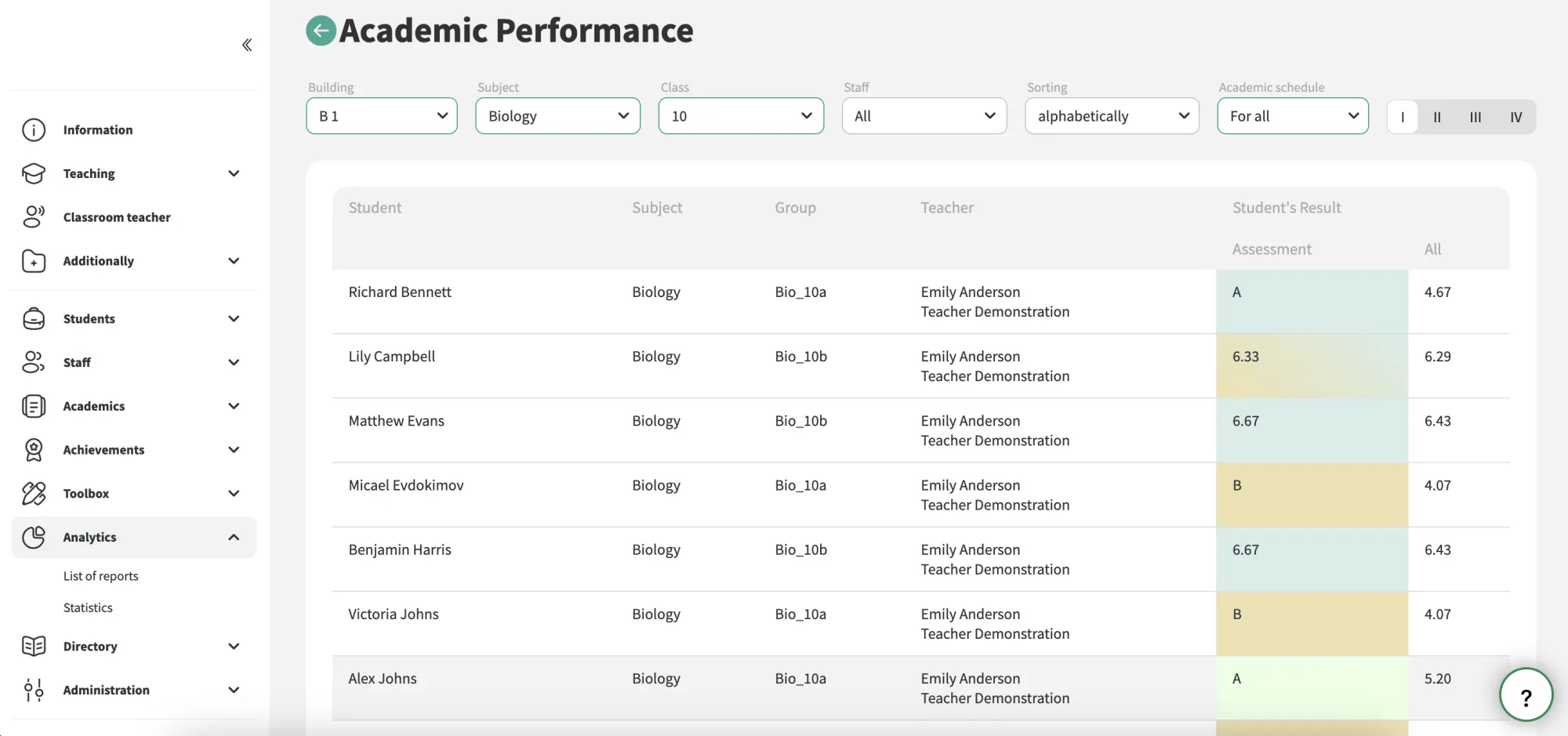Viewport: 1568px width, 736px height.
Task: Open the Analytics sidebar section
Action: point(133,537)
